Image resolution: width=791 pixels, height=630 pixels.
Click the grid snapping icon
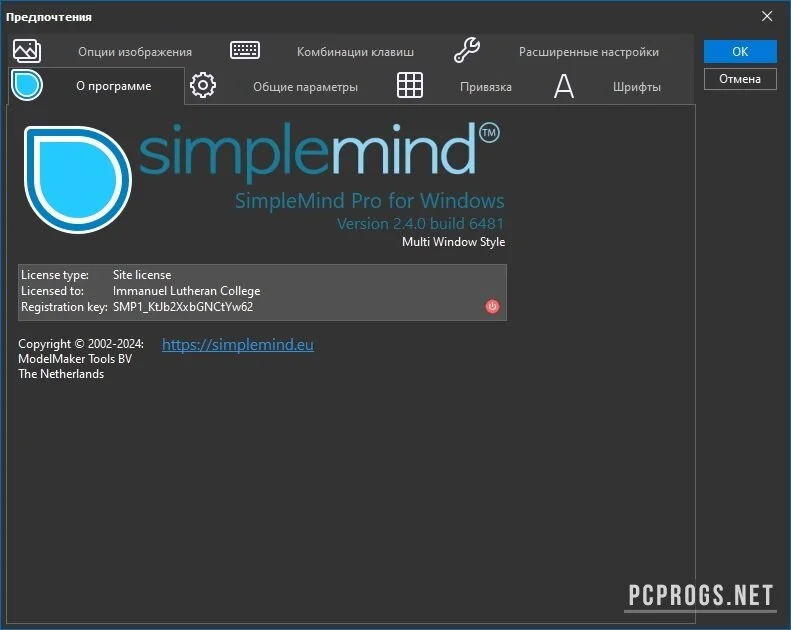pos(410,85)
